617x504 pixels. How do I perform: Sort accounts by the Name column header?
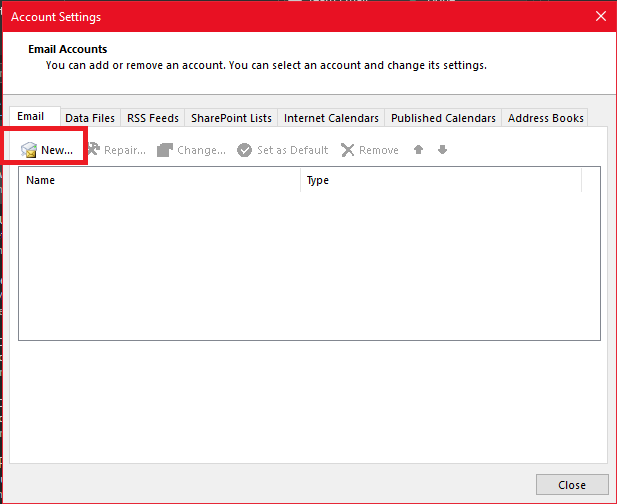pyautogui.click(x=160, y=180)
